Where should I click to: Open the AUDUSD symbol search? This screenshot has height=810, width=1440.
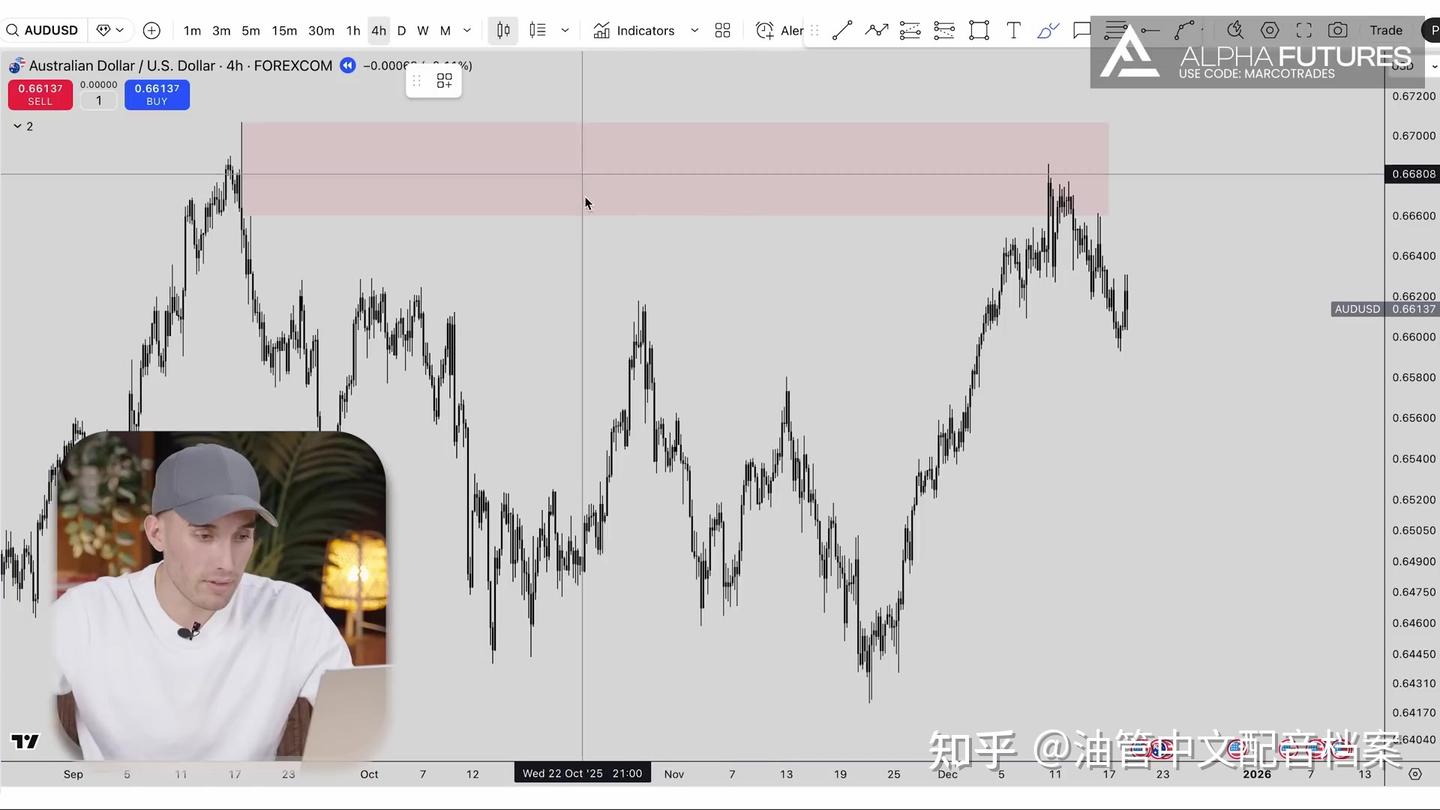(42, 30)
